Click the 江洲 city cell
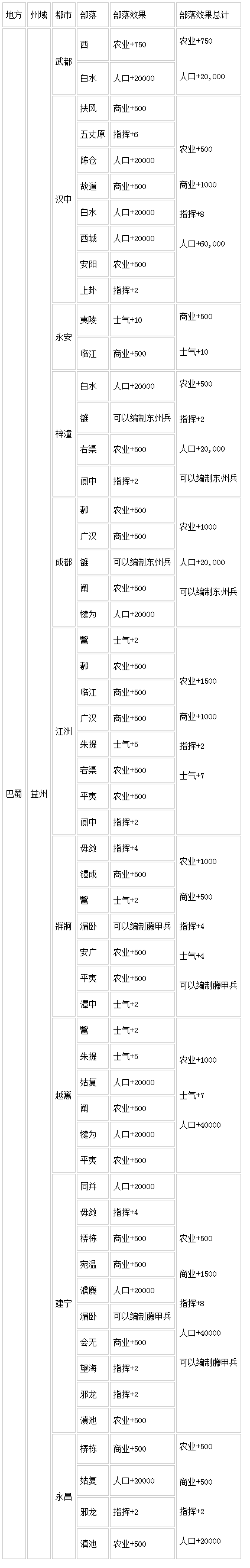The width and height of the screenshot is (250, 1568). click(x=63, y=731)
